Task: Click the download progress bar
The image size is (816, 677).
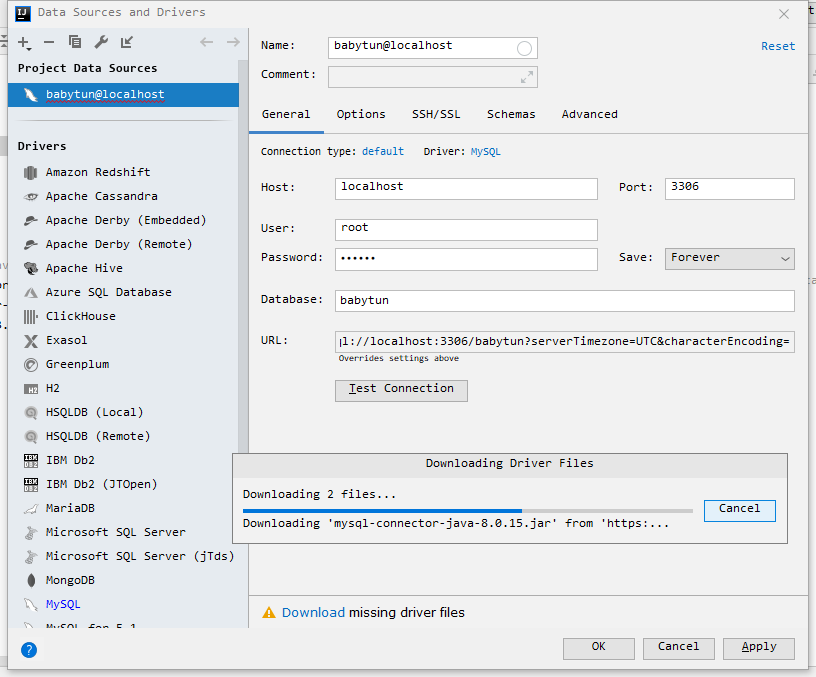Action: click(x=468, y=511)
